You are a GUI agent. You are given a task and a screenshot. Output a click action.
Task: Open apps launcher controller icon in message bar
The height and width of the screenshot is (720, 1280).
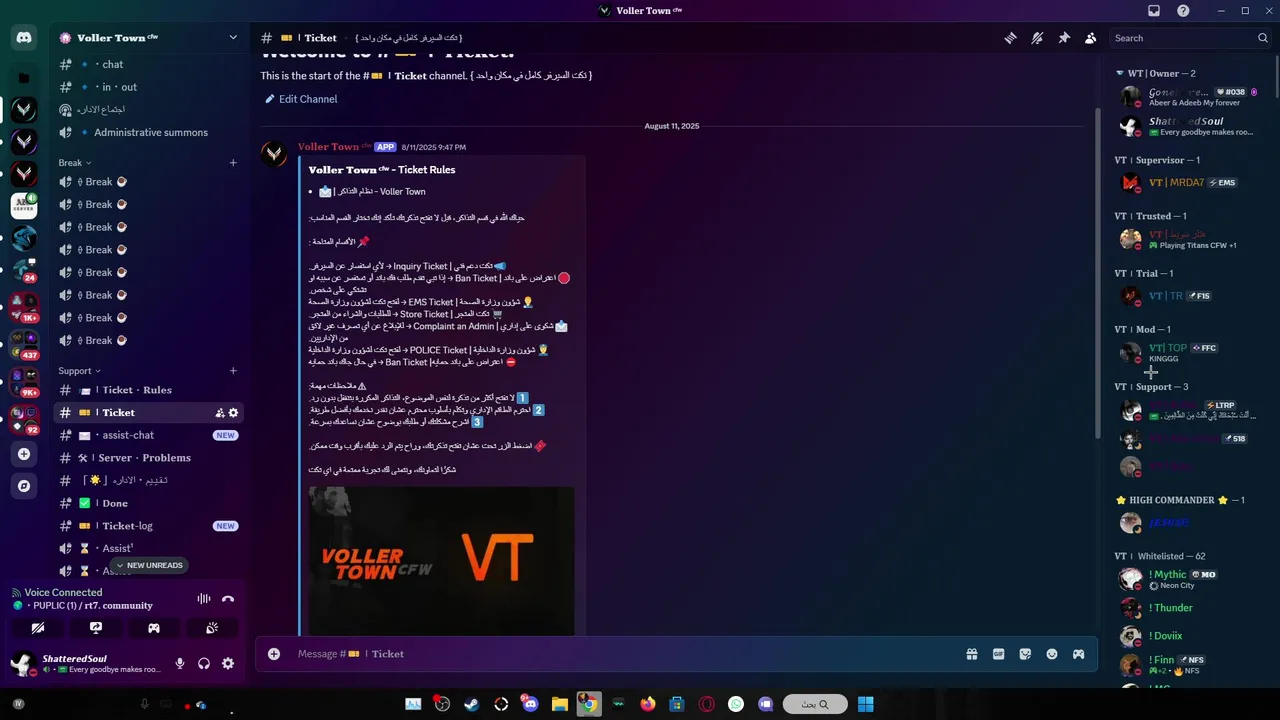[1079, 654]
